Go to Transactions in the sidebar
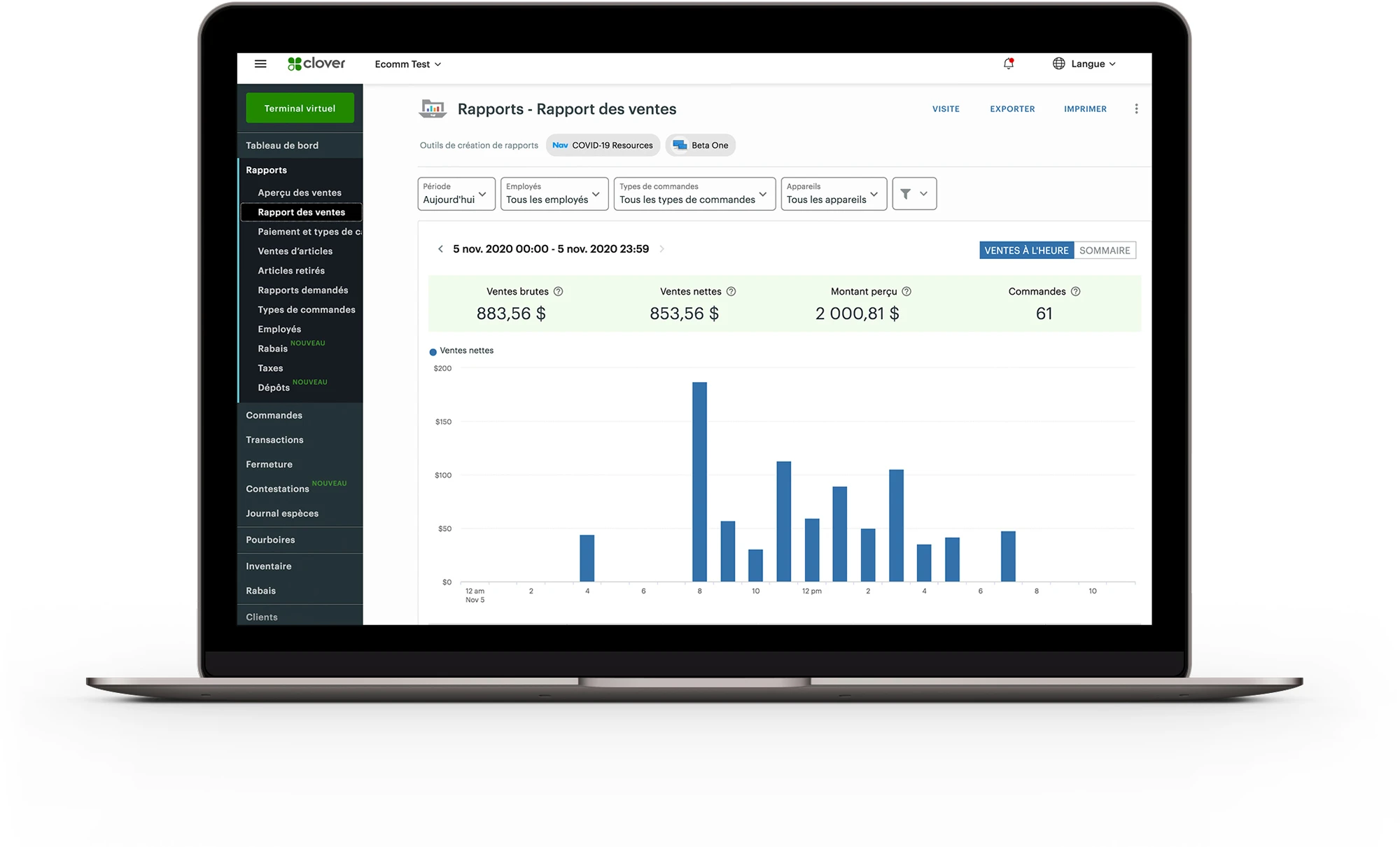The height and width of the screenshot is (847, 1400). (274, 440)
